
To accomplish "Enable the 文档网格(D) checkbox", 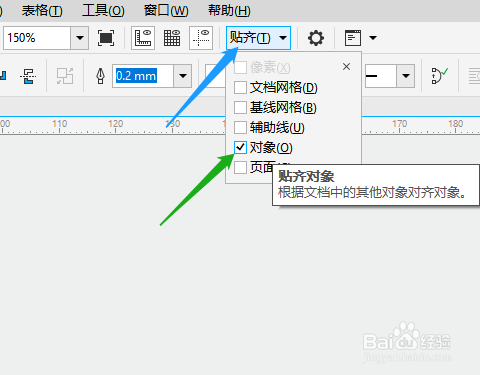I will (240, 88).
